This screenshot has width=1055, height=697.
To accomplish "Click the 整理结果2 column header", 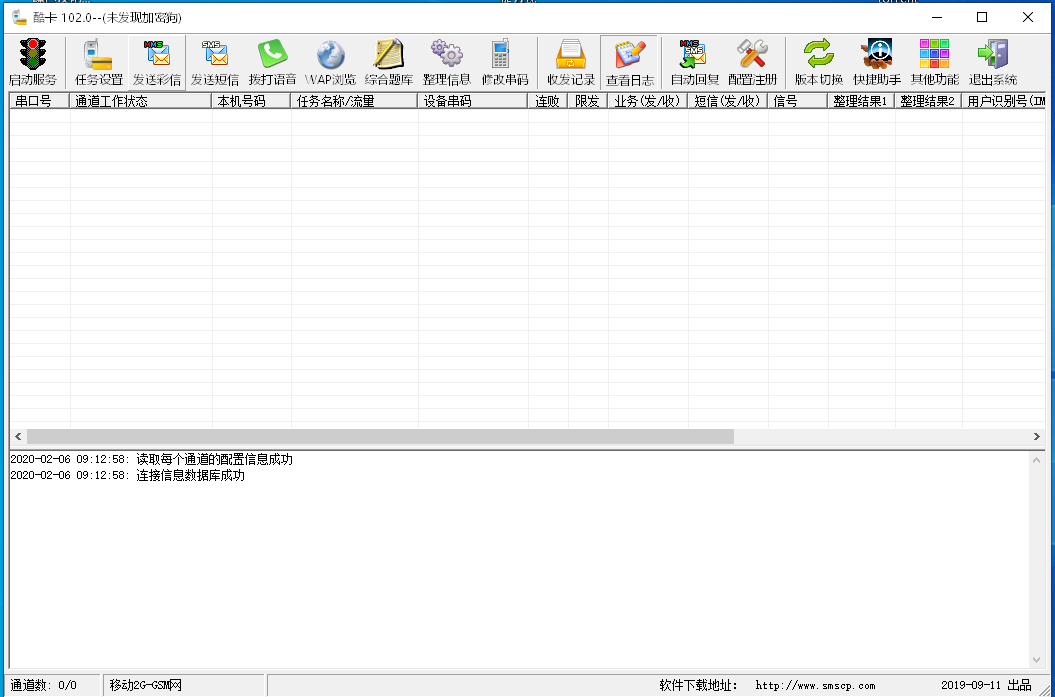I will tap(928, 101).
